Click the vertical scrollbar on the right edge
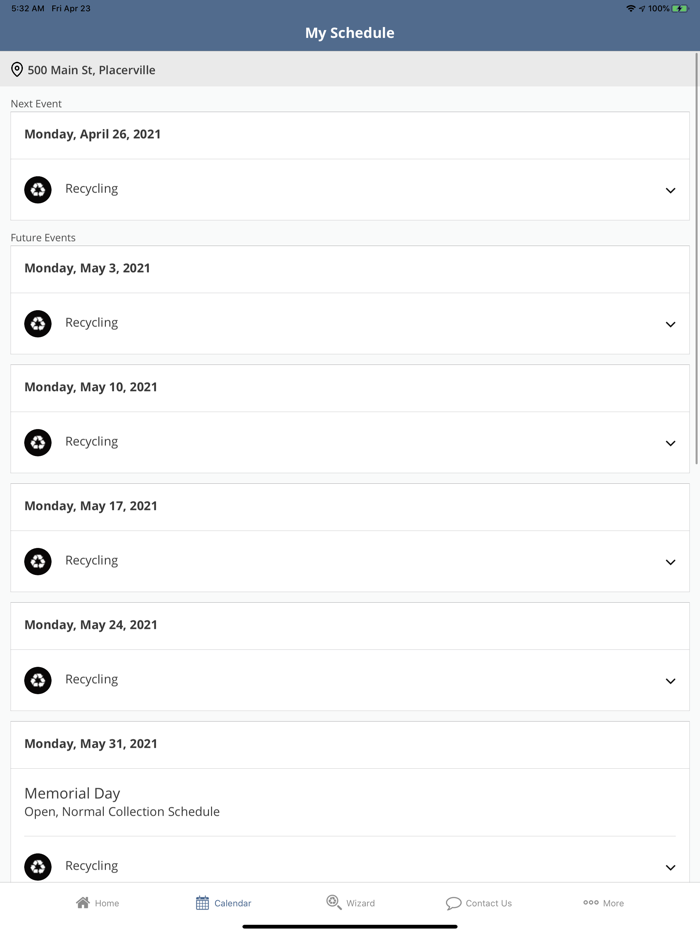 pyautogui.click(x=696, y=260)
